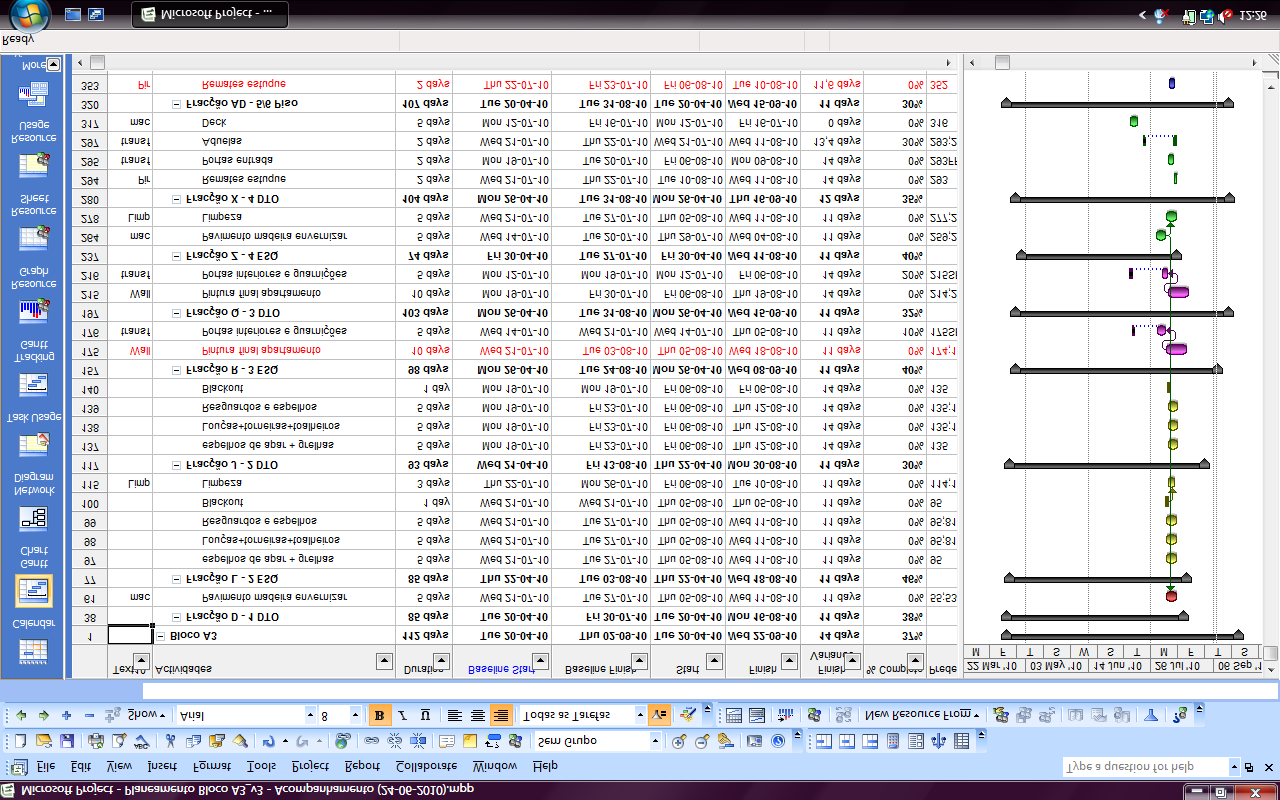Open the Todas as Tarefas filter dropdown

tap(640, 715)
